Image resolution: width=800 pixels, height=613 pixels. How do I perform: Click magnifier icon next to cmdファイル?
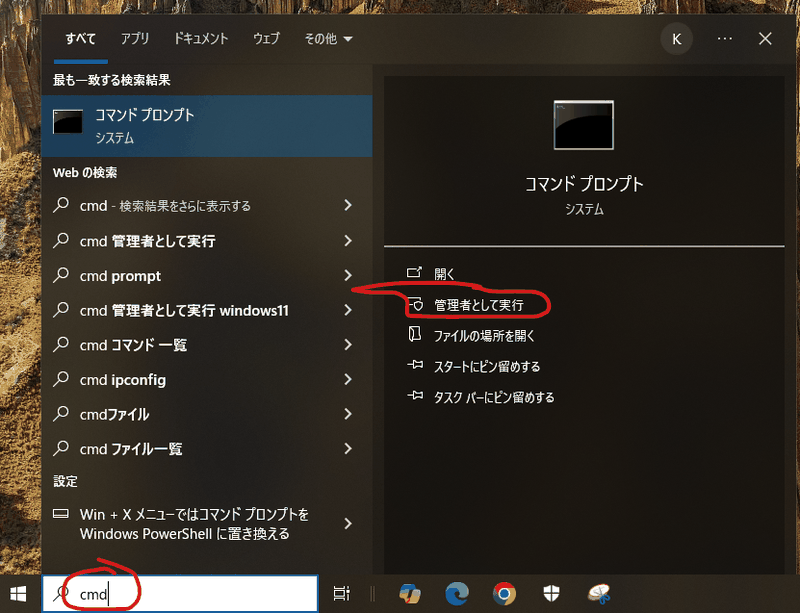(61, 413)
